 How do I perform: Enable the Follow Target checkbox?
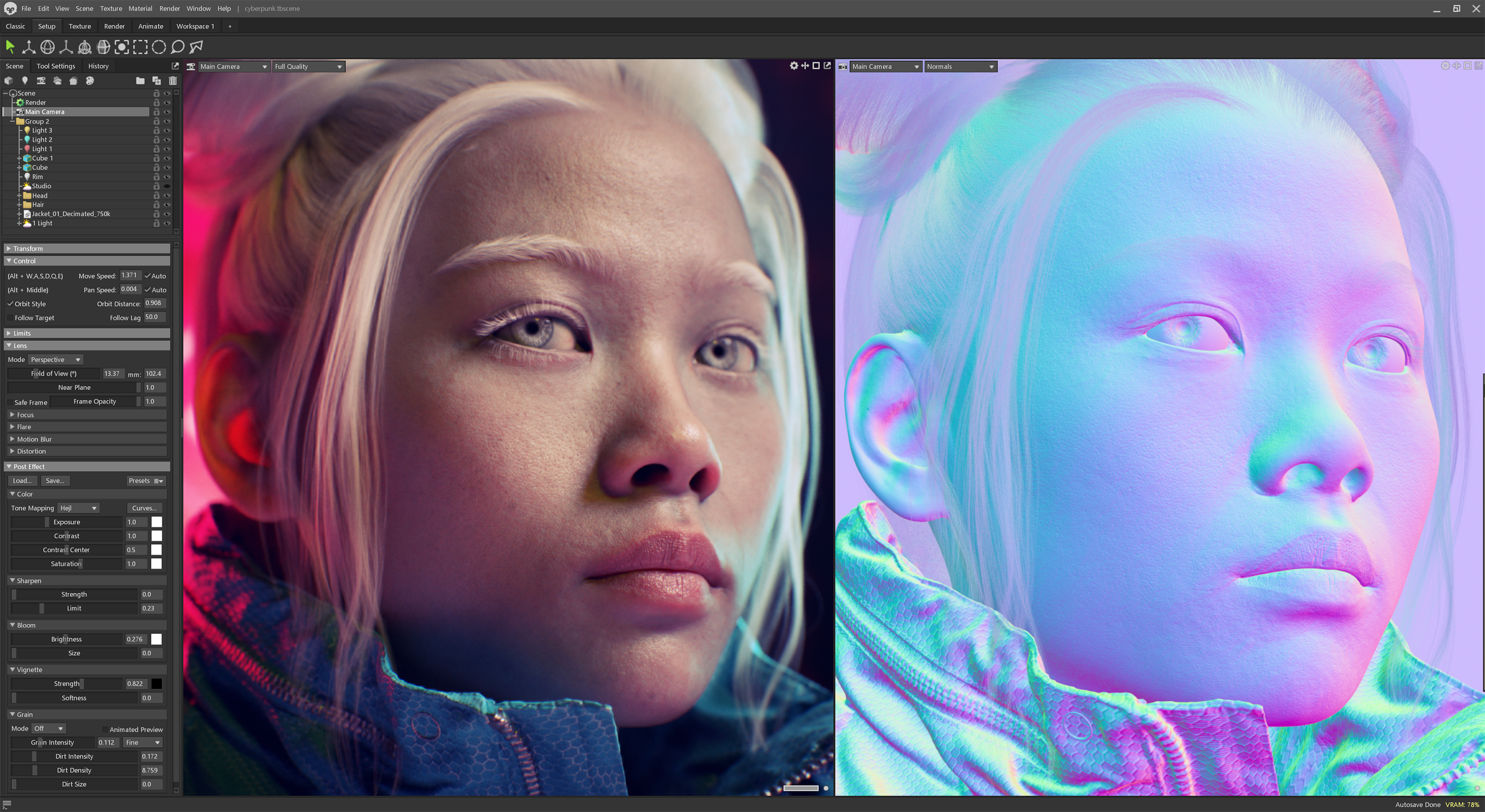coord(10,318)
